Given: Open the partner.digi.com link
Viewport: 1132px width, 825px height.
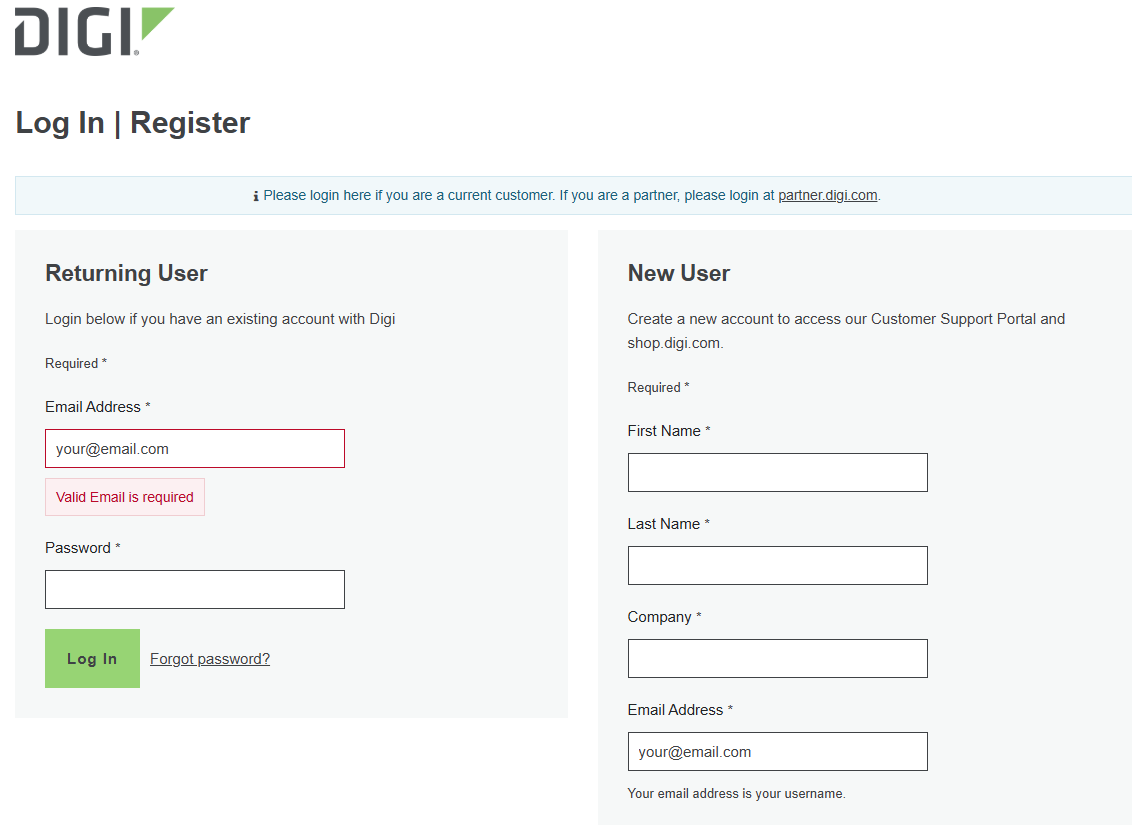Looking at the screenshot, I should pyautogui.click(x=827, y=195).
